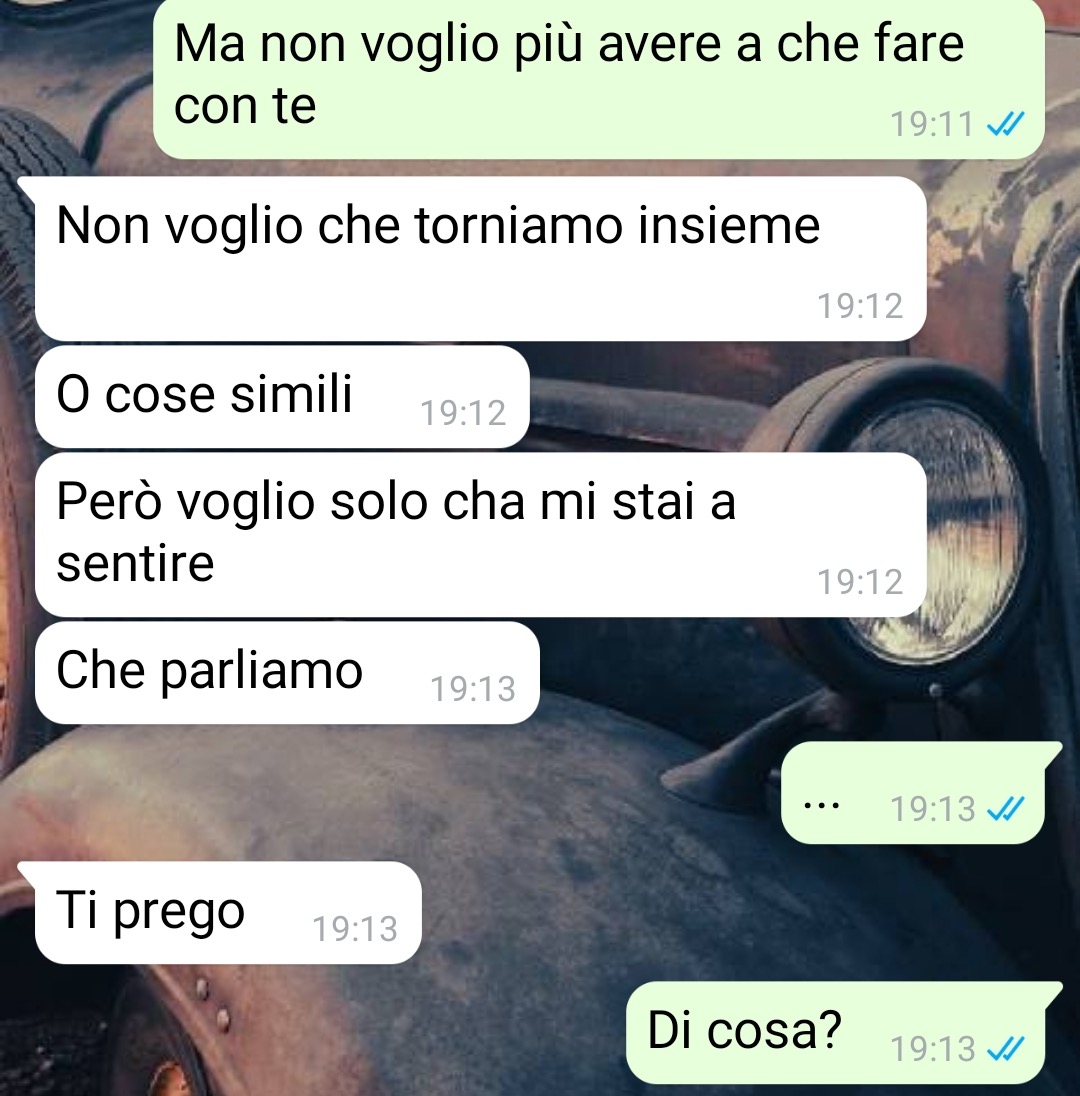Click read-receipt double check on 19:11 message
1080x1096 pixels.
(x=1005, y=124)
